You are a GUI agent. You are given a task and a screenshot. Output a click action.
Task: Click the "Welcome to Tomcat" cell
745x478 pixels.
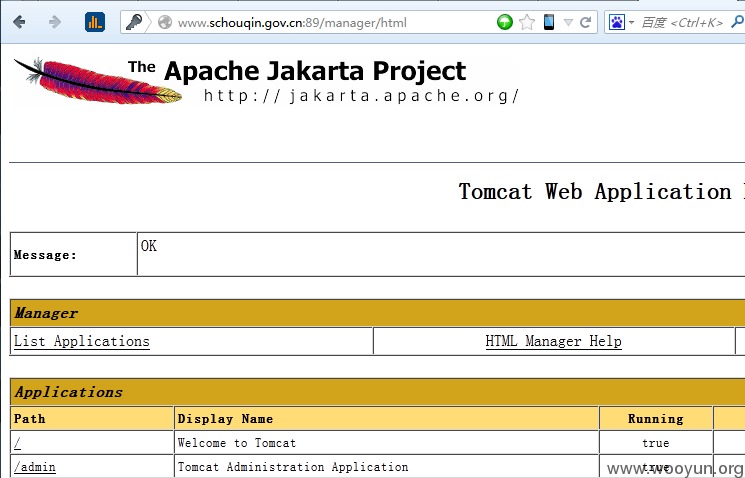(x=386, y=443)
